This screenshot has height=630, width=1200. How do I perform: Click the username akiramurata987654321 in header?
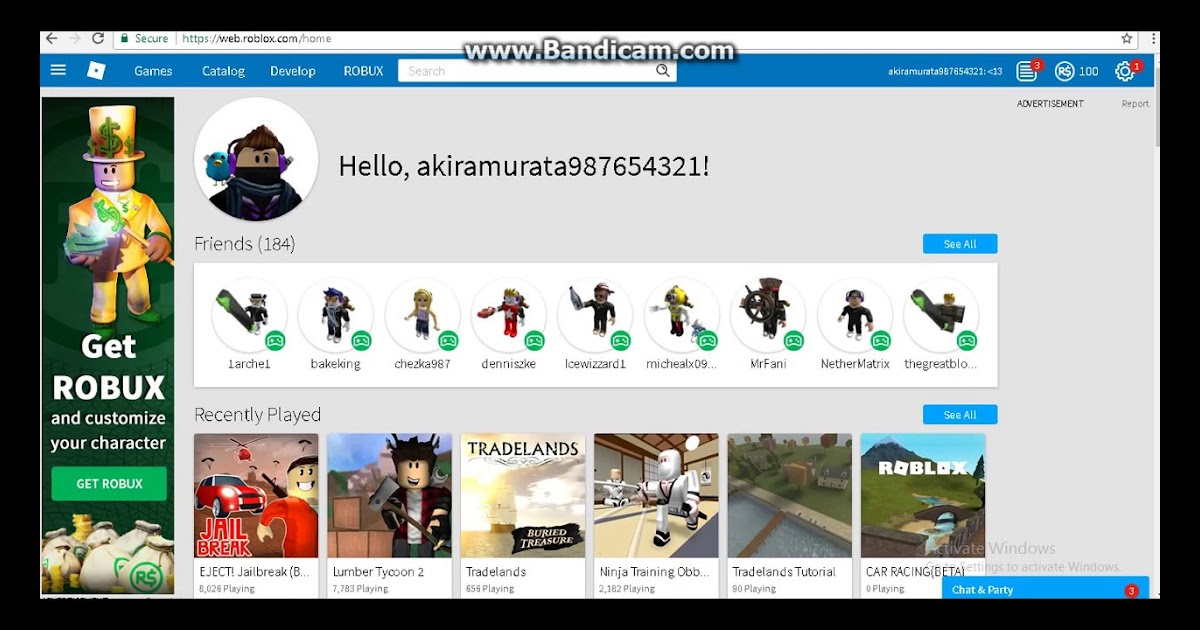[x=945, y=71]
